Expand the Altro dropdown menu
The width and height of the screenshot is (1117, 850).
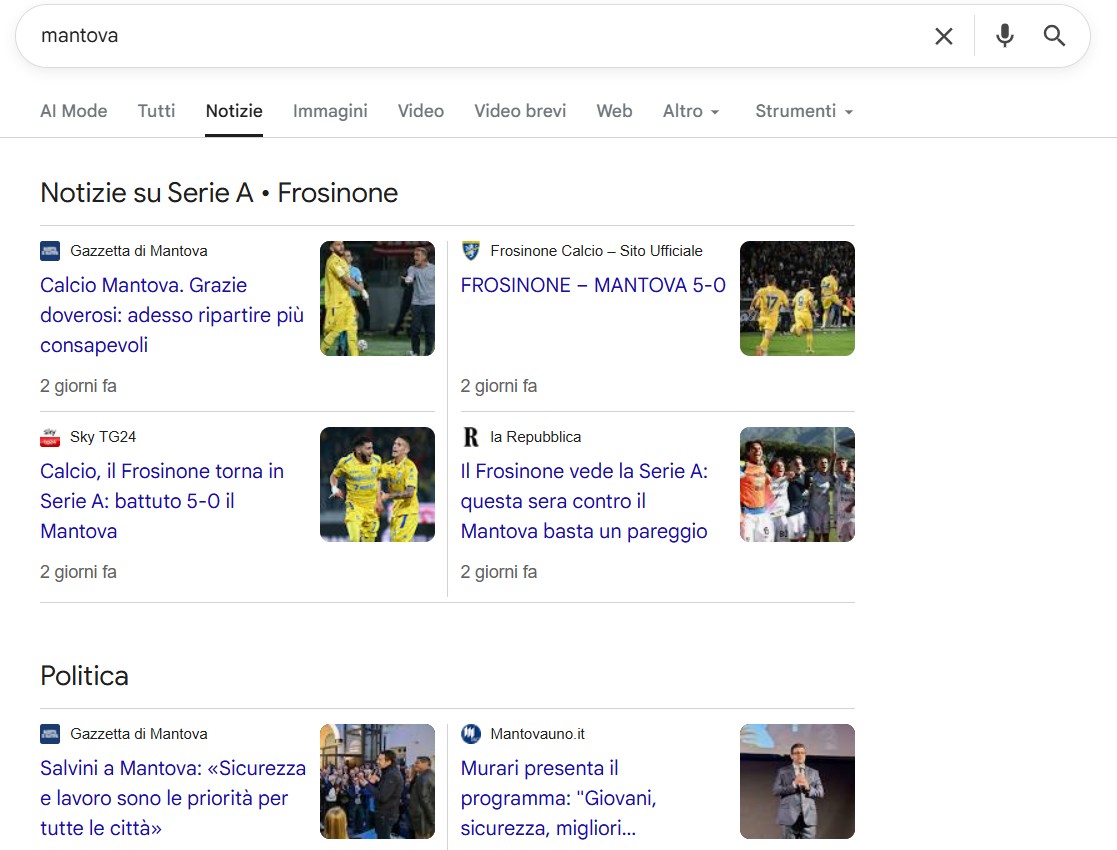coord(691,111)
